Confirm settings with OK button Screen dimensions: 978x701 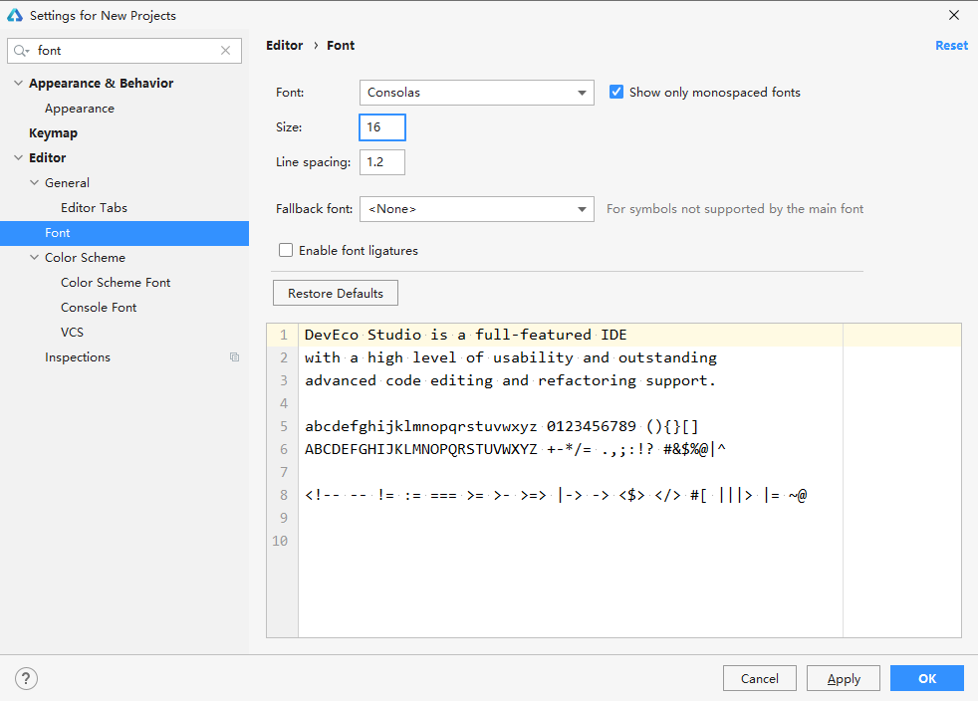[927, 679]
